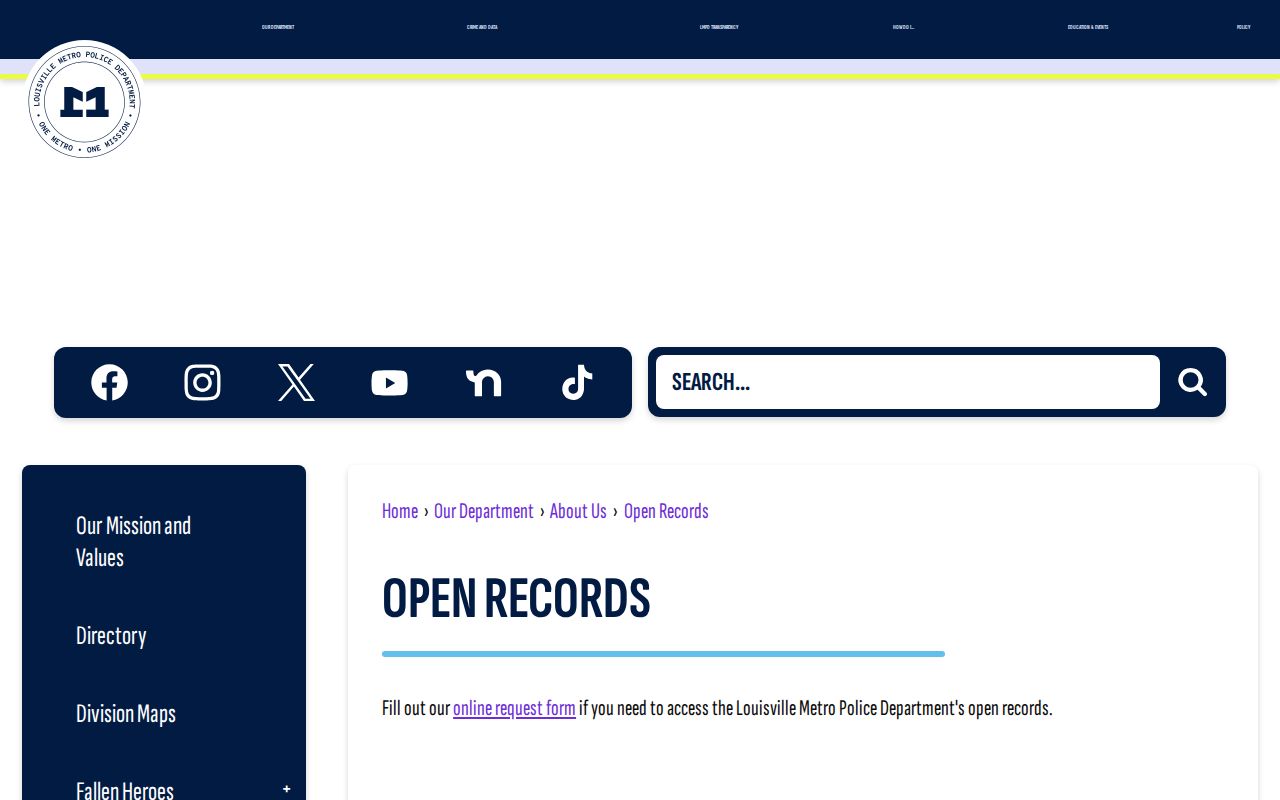Open the Education & Events menu
The height and width of the screenshot is (800, 1280).
click(1088, 27)
